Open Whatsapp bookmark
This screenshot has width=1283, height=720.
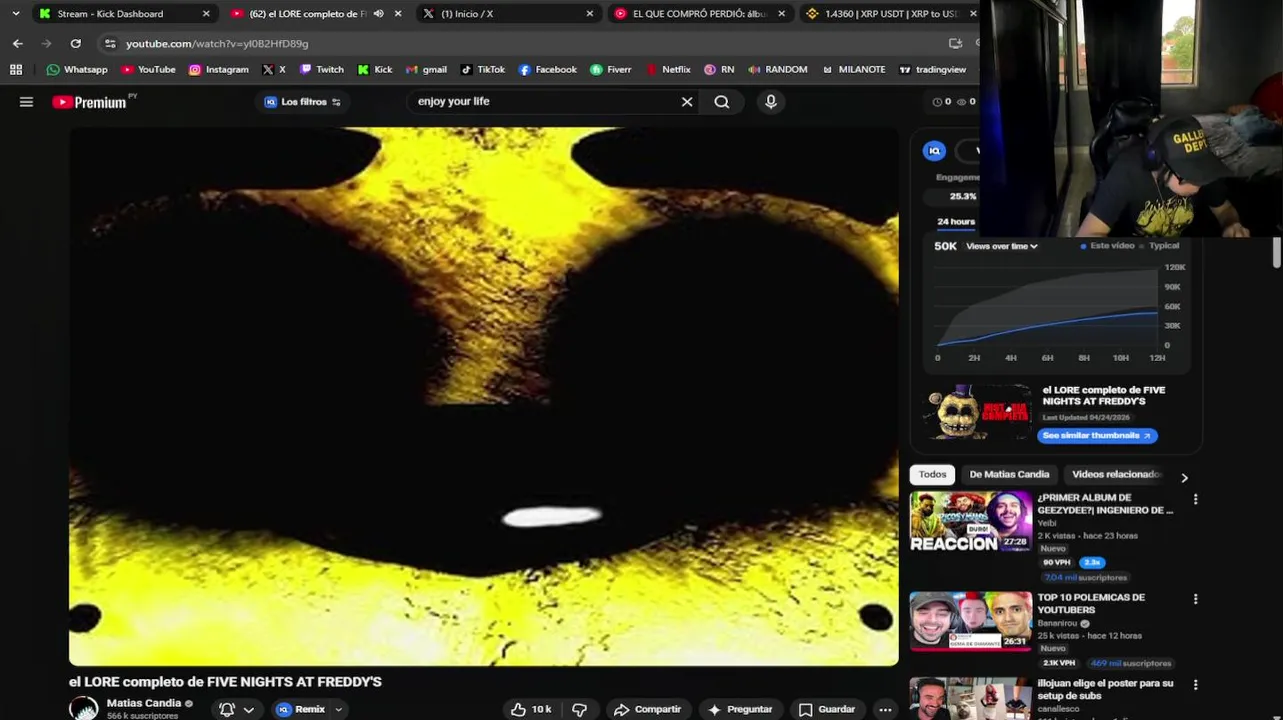(77, 69)
